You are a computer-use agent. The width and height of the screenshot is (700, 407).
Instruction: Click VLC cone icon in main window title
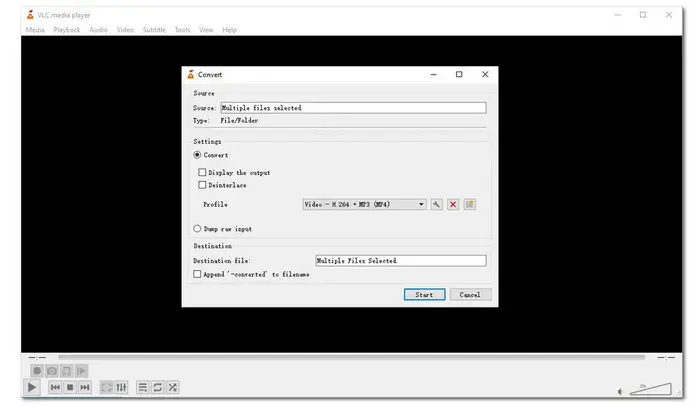[30, 15]
